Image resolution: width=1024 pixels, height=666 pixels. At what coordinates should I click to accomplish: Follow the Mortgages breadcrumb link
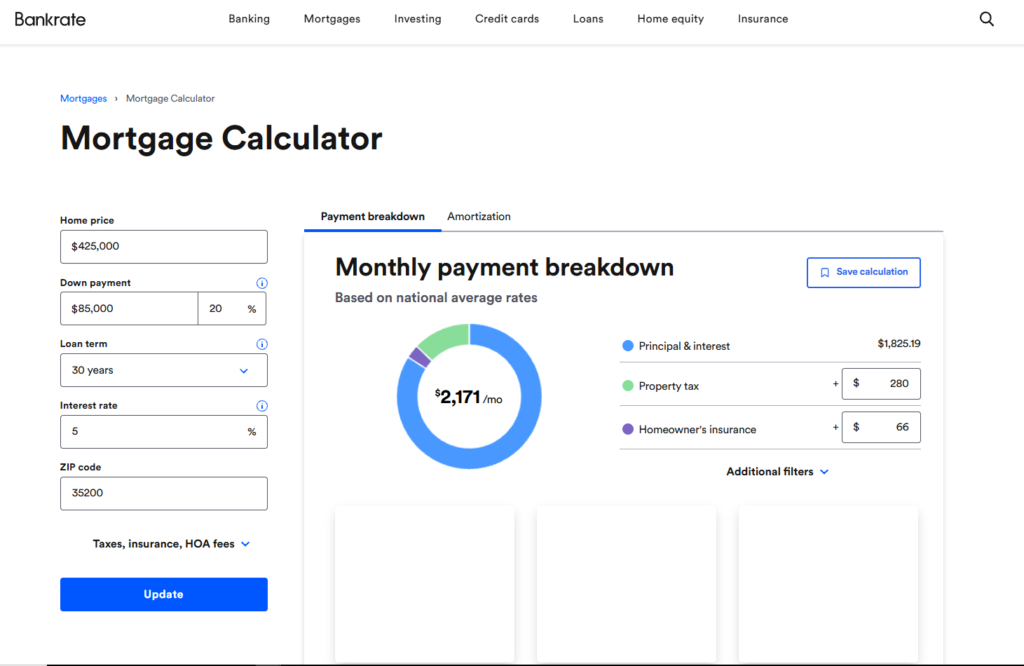click(83, 98)
